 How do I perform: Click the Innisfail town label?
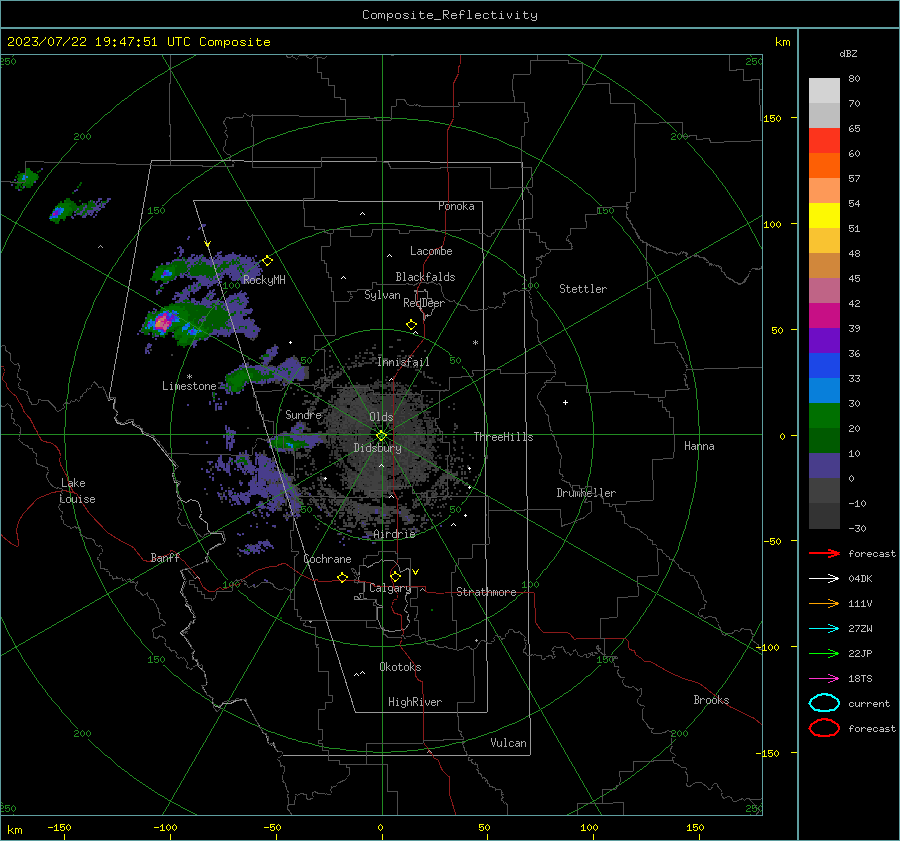(403, 362)
